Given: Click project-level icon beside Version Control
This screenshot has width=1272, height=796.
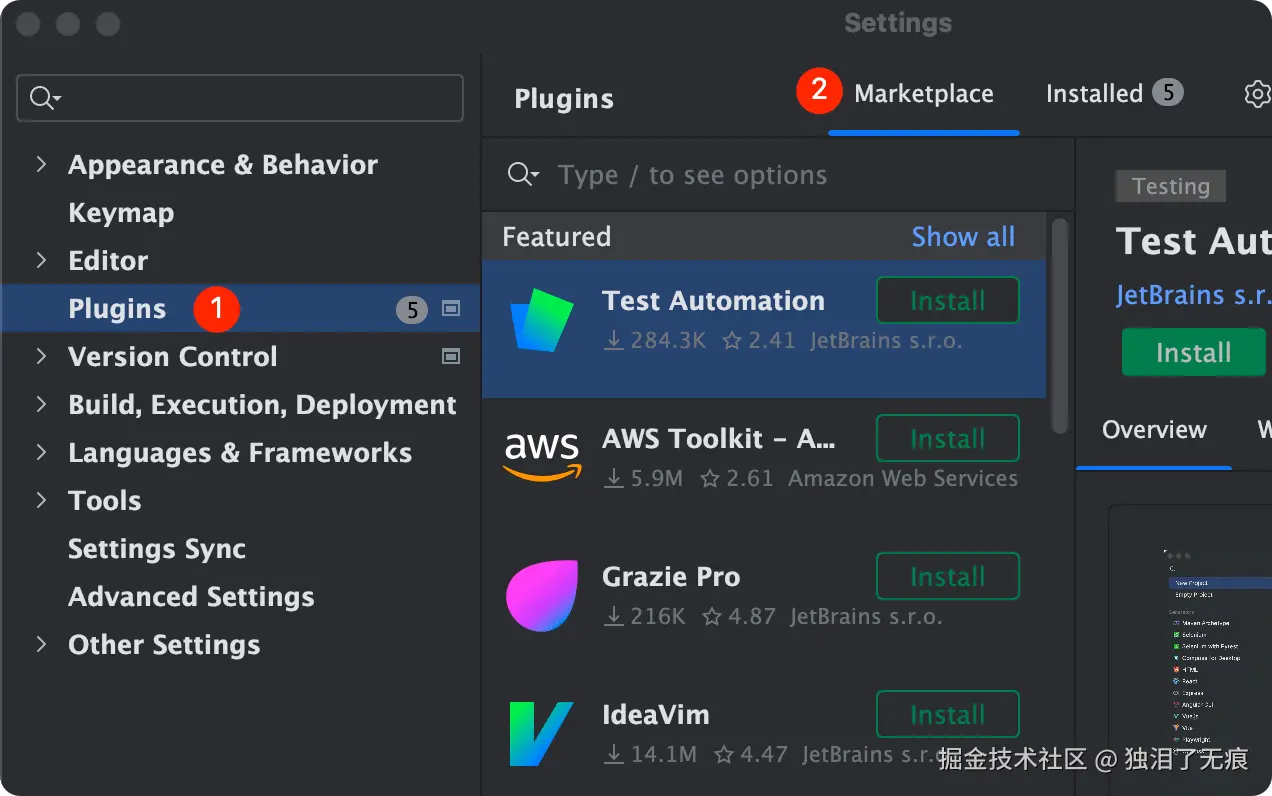Looking at the screenshot, I should point(451,356).
